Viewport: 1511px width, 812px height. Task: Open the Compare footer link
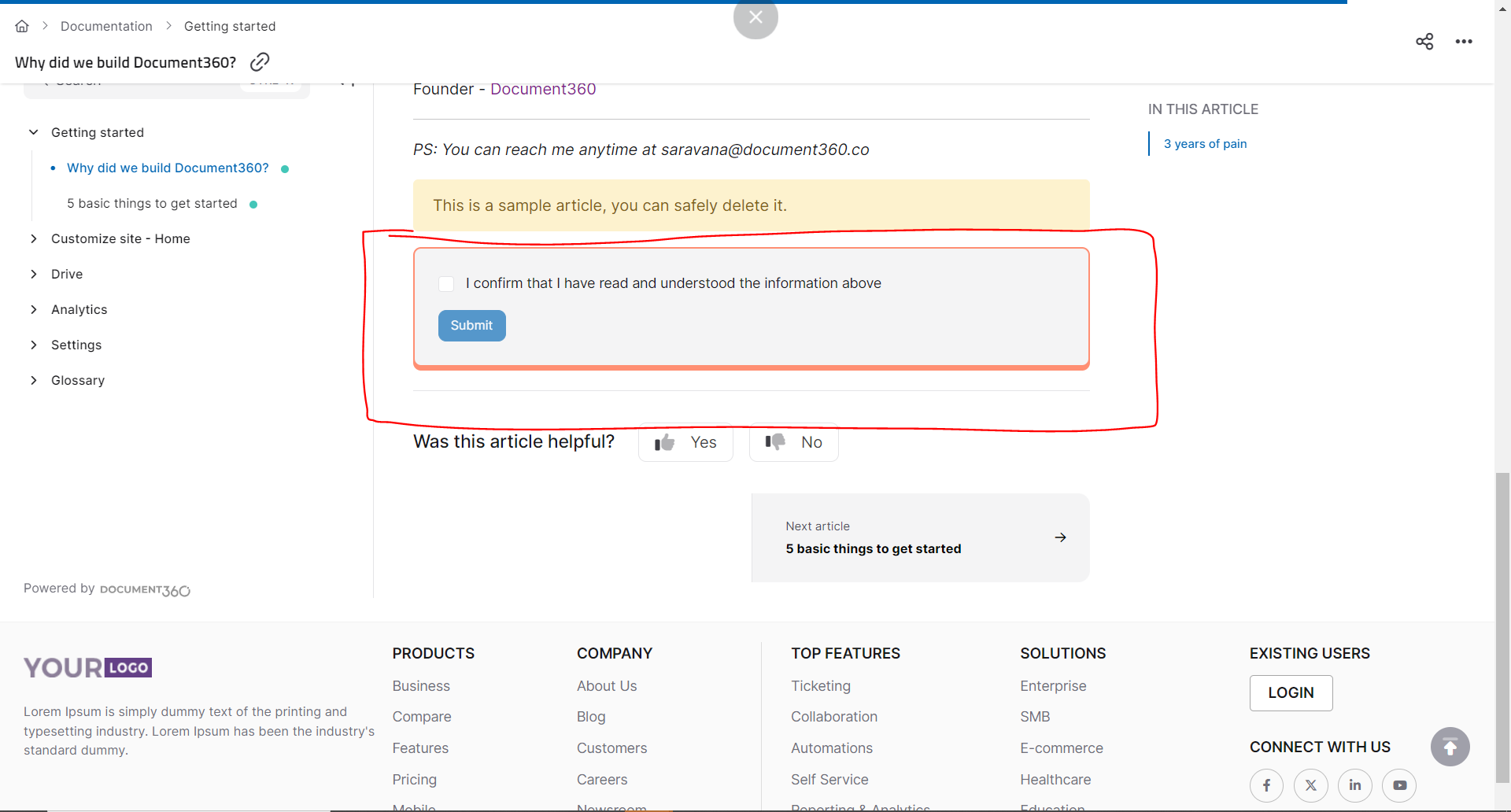pos(422,717)
